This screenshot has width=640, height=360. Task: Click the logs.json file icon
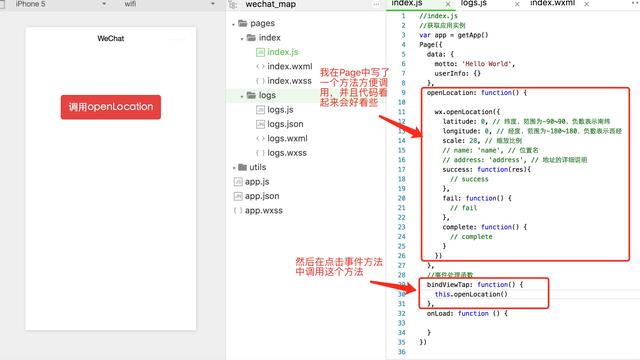(260, 124)
